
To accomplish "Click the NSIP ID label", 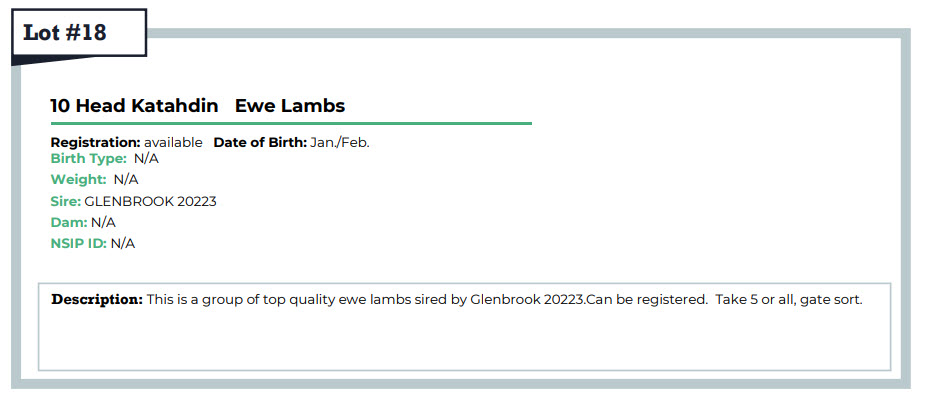I will 79,243.
